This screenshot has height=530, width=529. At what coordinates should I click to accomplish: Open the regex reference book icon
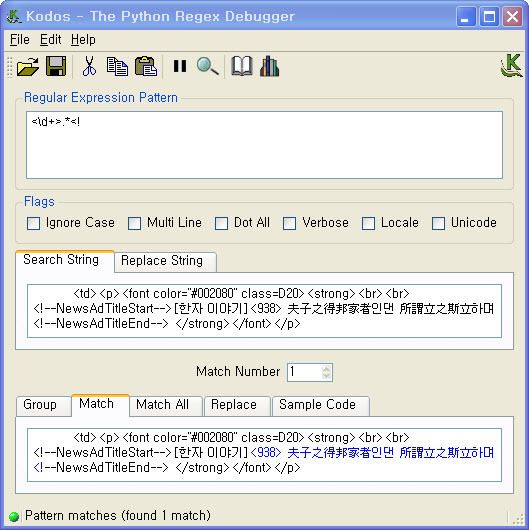coord(242,66)
